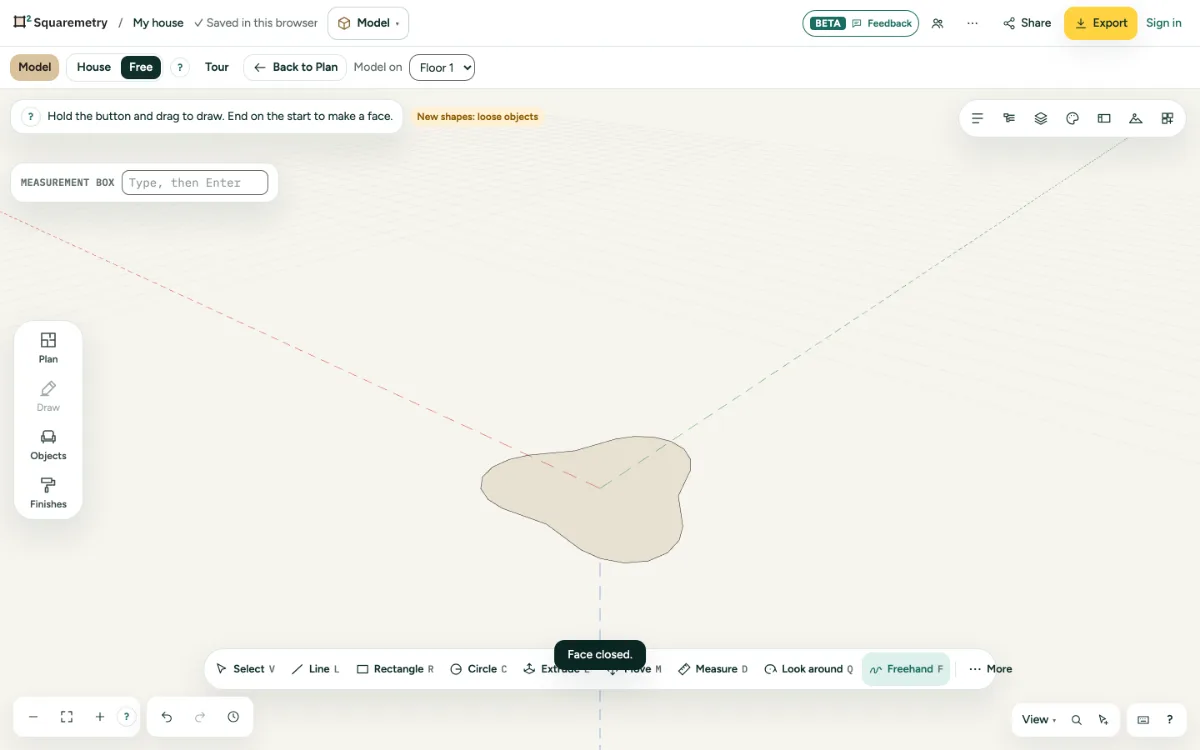Open the version history clock icon
This screenshot has height=750, width=1200.
(x=233, y=717)
